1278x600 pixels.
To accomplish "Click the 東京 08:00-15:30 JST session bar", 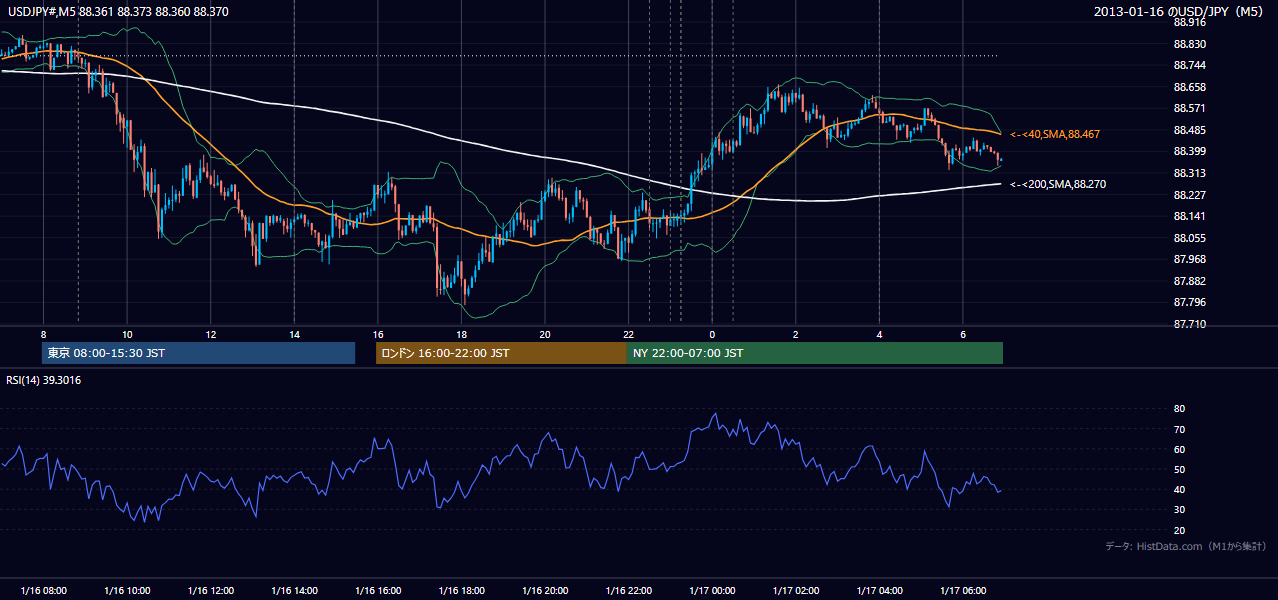I will point(199,353).
